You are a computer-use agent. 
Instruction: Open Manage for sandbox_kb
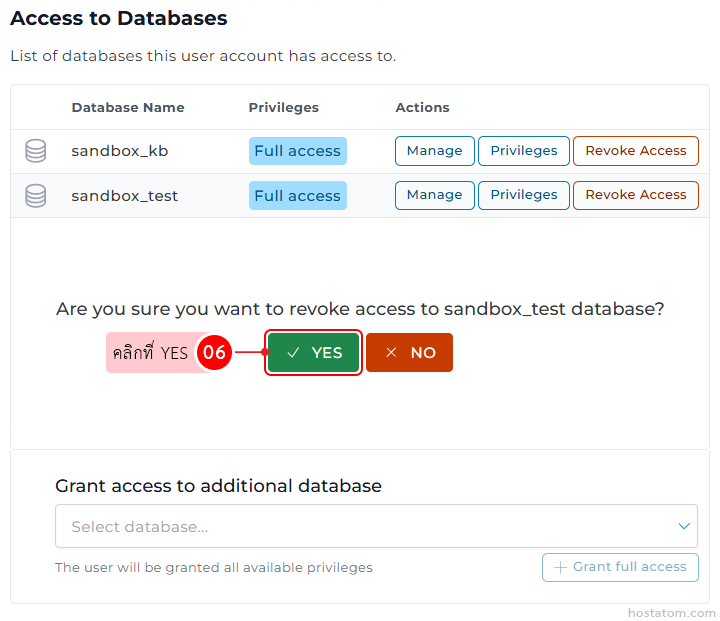[434, 151]
